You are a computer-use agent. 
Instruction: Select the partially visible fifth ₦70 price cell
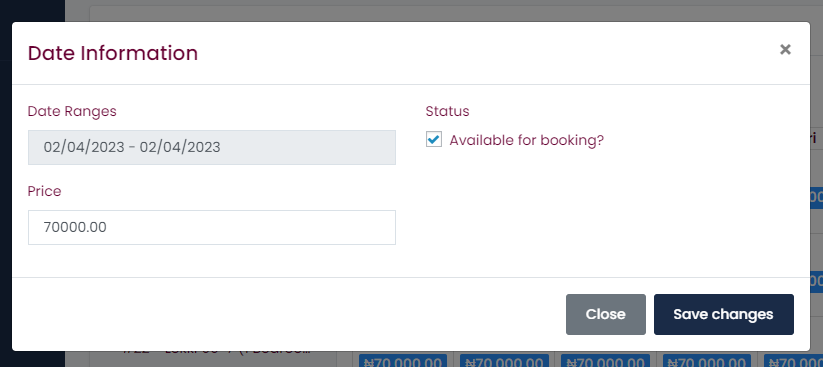pyautogui.click(x=794, y=361)
